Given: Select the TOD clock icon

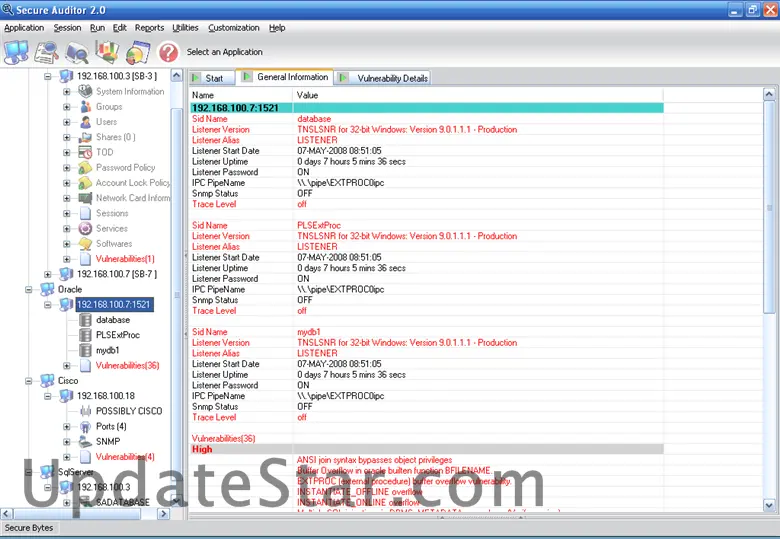Looking at the screenshot, I should click(86, 152).
